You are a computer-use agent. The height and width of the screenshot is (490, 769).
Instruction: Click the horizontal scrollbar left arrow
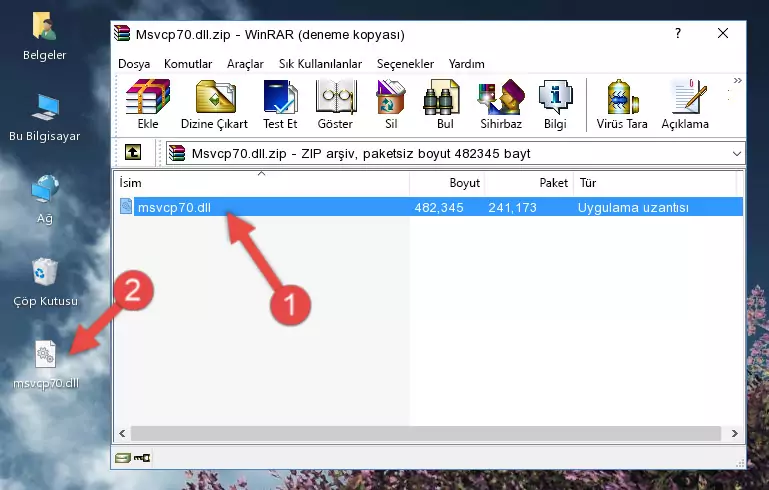click(122, 433)
